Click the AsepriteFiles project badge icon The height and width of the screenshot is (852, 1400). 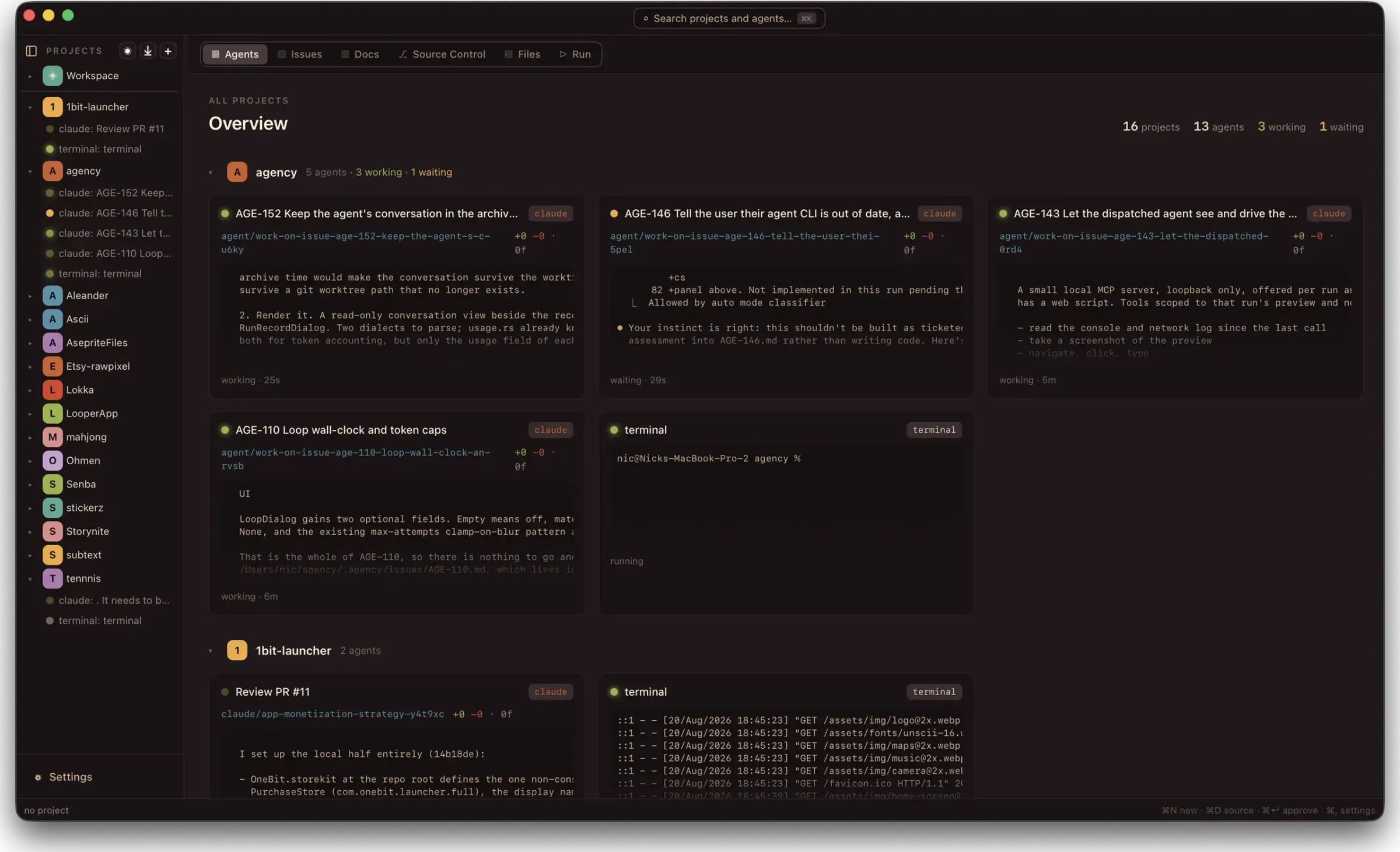click(x=52, y=343)
